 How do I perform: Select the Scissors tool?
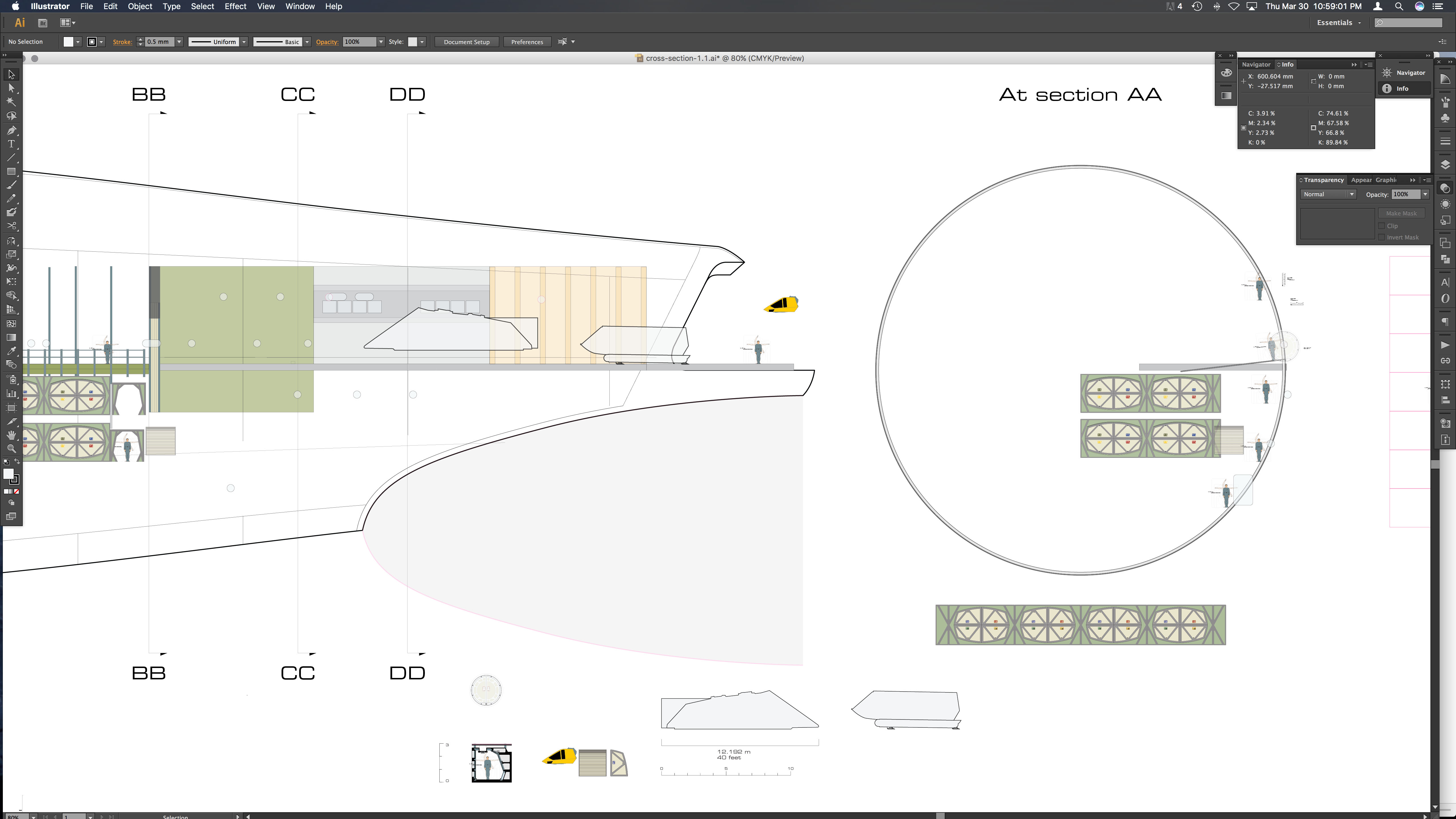(11, 226)
